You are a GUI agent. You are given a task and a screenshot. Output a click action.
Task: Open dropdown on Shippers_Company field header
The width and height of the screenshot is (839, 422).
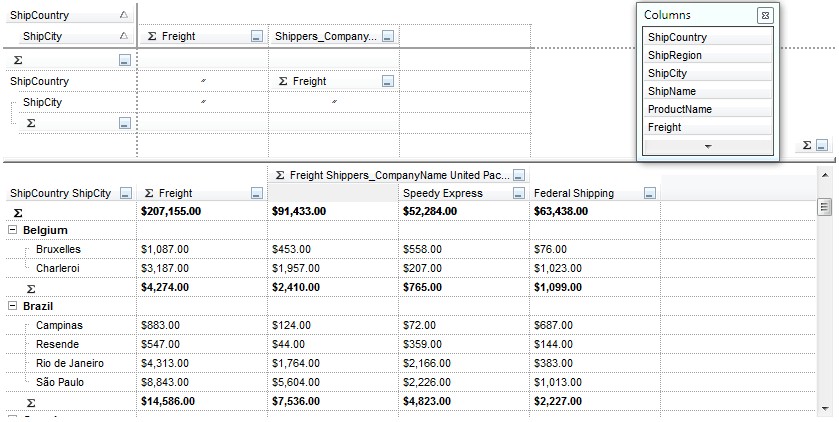pyautogui.click(x=388, y=37)
